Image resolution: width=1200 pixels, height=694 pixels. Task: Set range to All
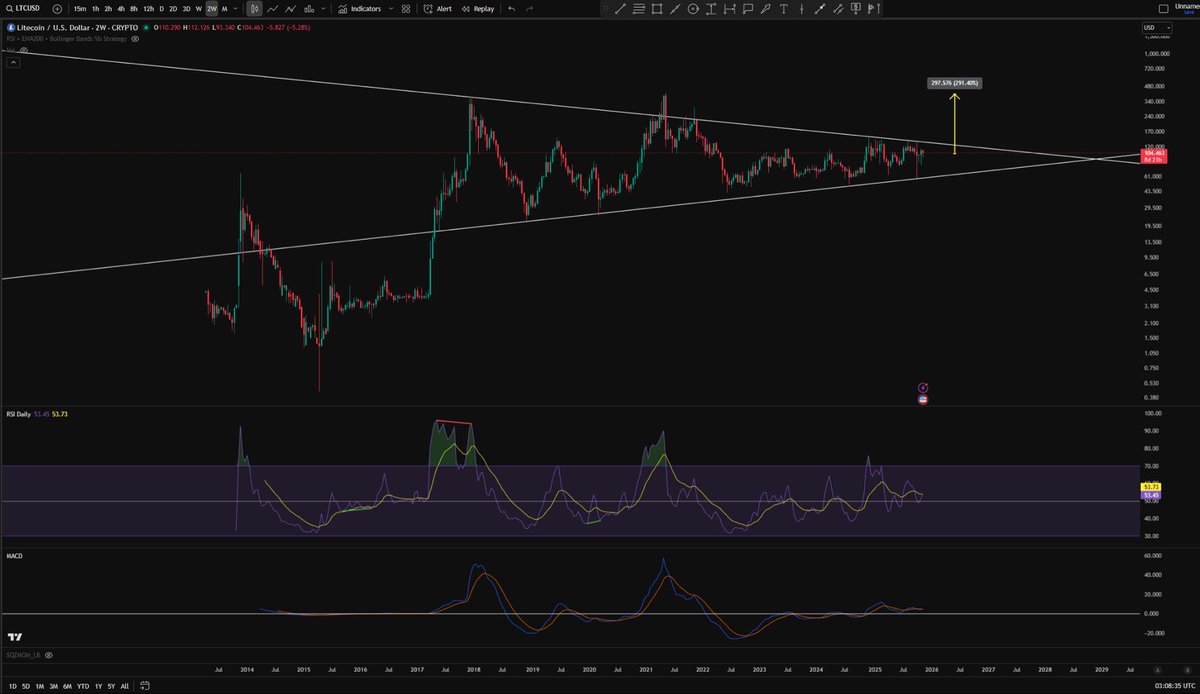click(x=124, y=686)
